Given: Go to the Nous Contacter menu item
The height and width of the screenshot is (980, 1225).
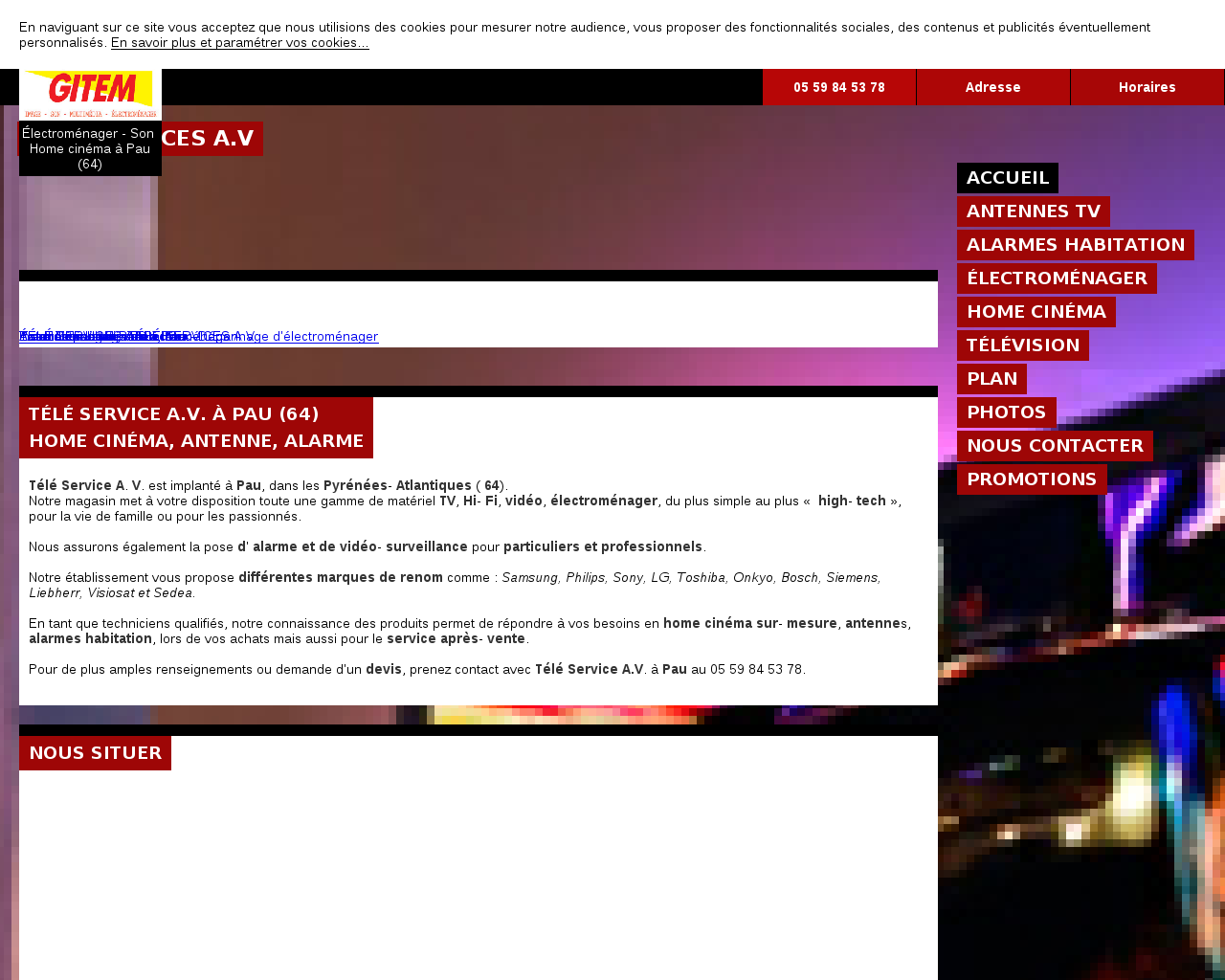Looking at the screenshot, I should [x=1055, y=446].
